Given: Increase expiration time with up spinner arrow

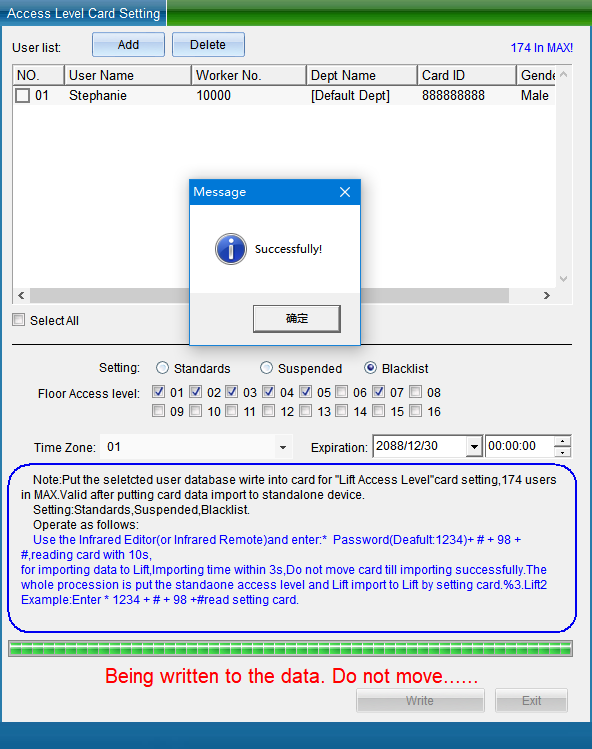Looking at the screenshot, I should tap(563, 441).
